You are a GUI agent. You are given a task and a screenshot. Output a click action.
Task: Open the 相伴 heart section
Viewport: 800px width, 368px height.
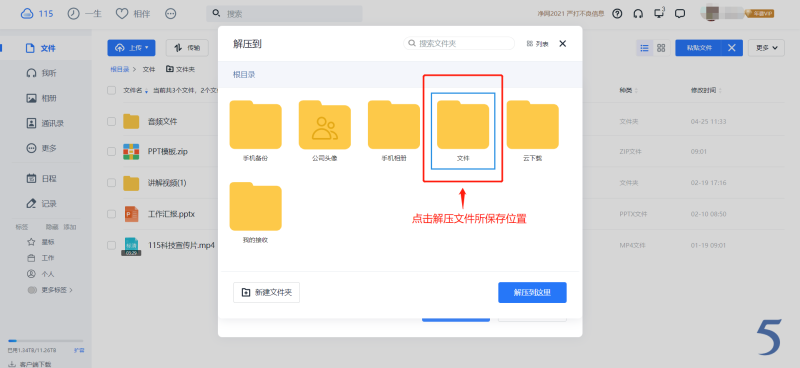pos(133,14)
